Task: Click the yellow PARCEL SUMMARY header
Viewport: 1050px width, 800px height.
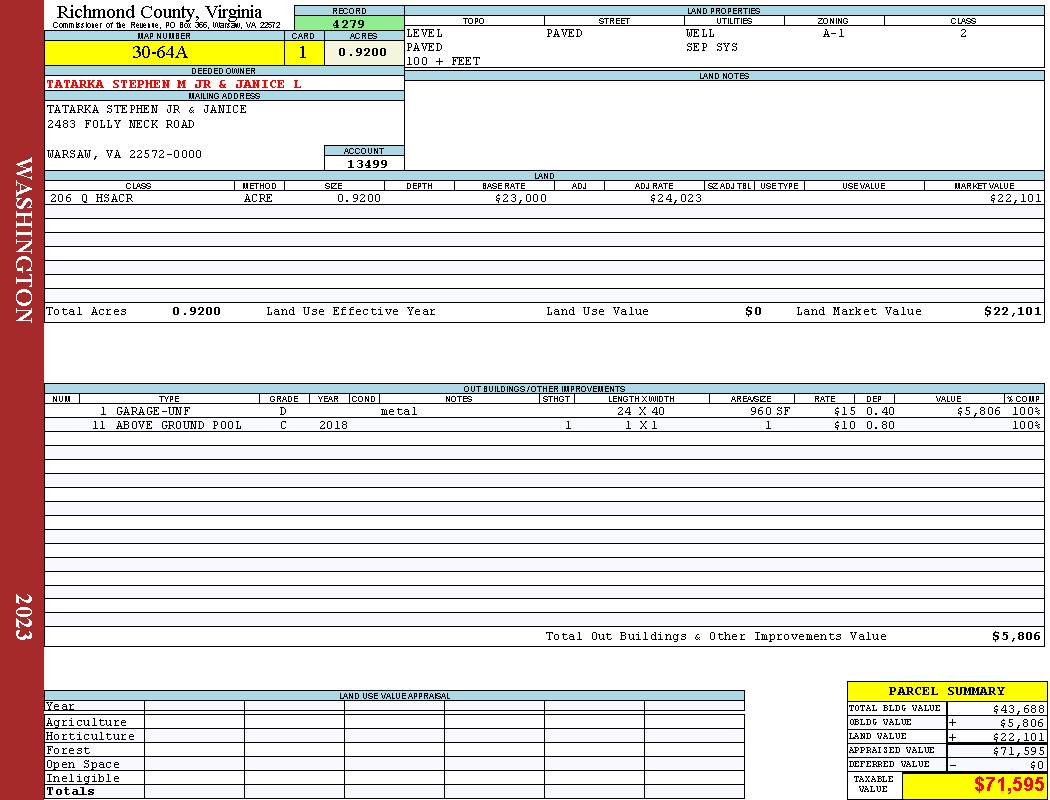Action: click(x=946, y=691)
